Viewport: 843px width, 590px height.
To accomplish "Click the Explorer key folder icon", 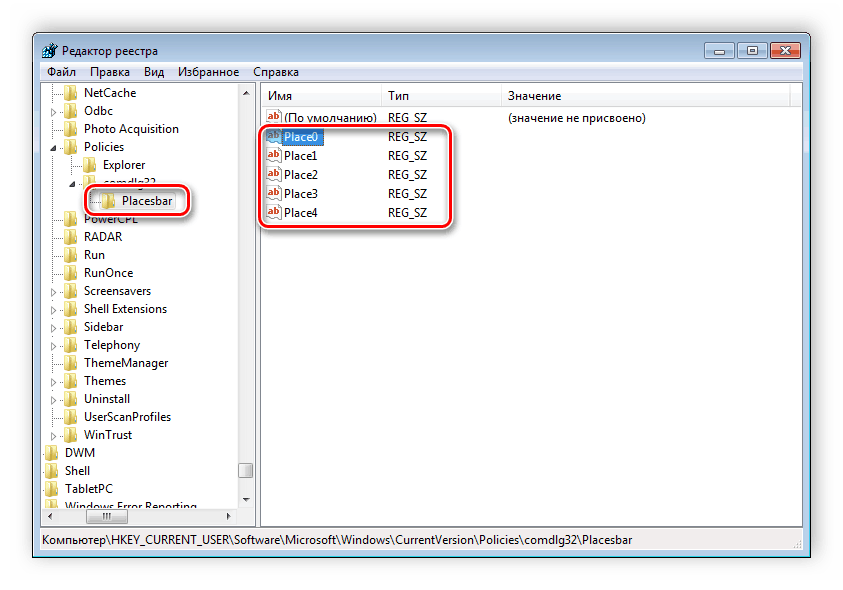I will click(90, 165).
